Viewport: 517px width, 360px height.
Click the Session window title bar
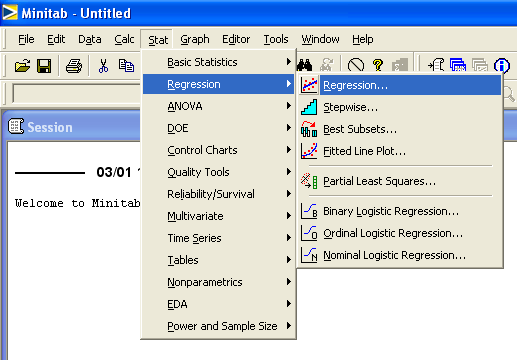tap(72, 127)
